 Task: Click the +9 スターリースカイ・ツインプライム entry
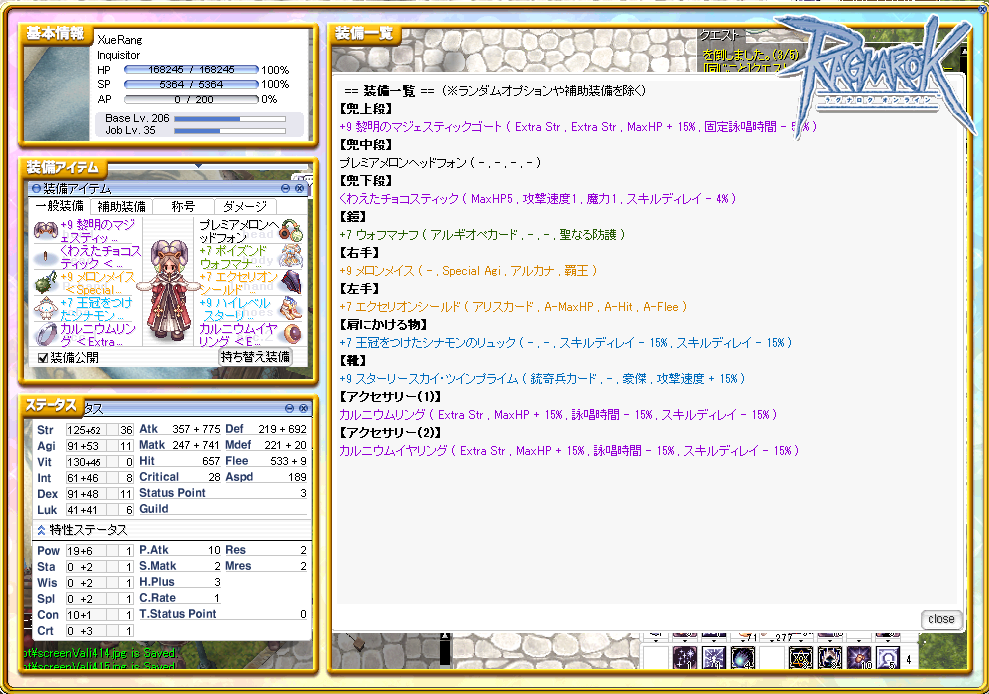click(542, 379)
